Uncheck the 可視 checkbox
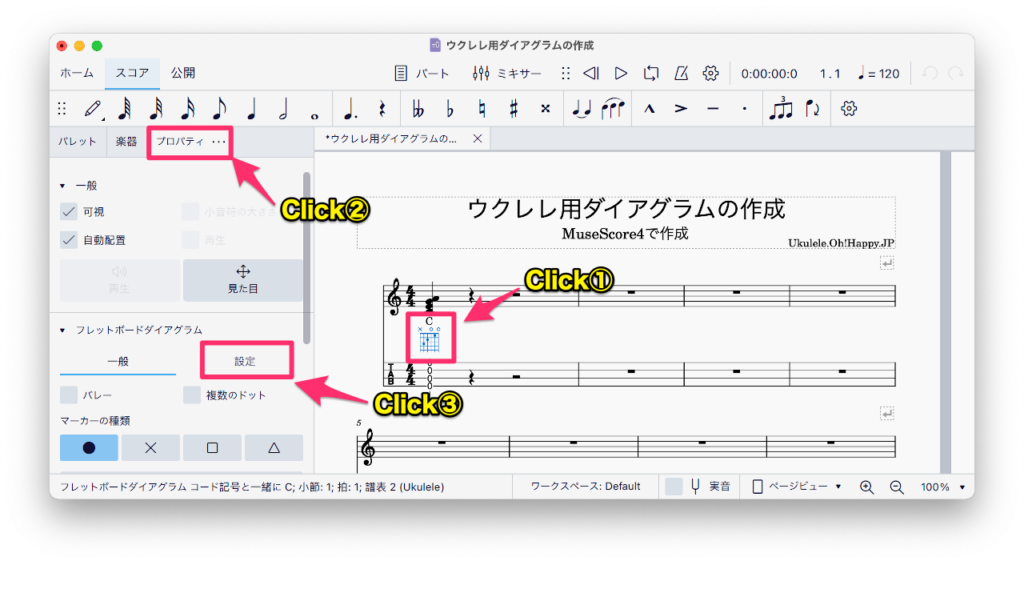The width and height of the screenshot is (1024, 597). (69, 211)
